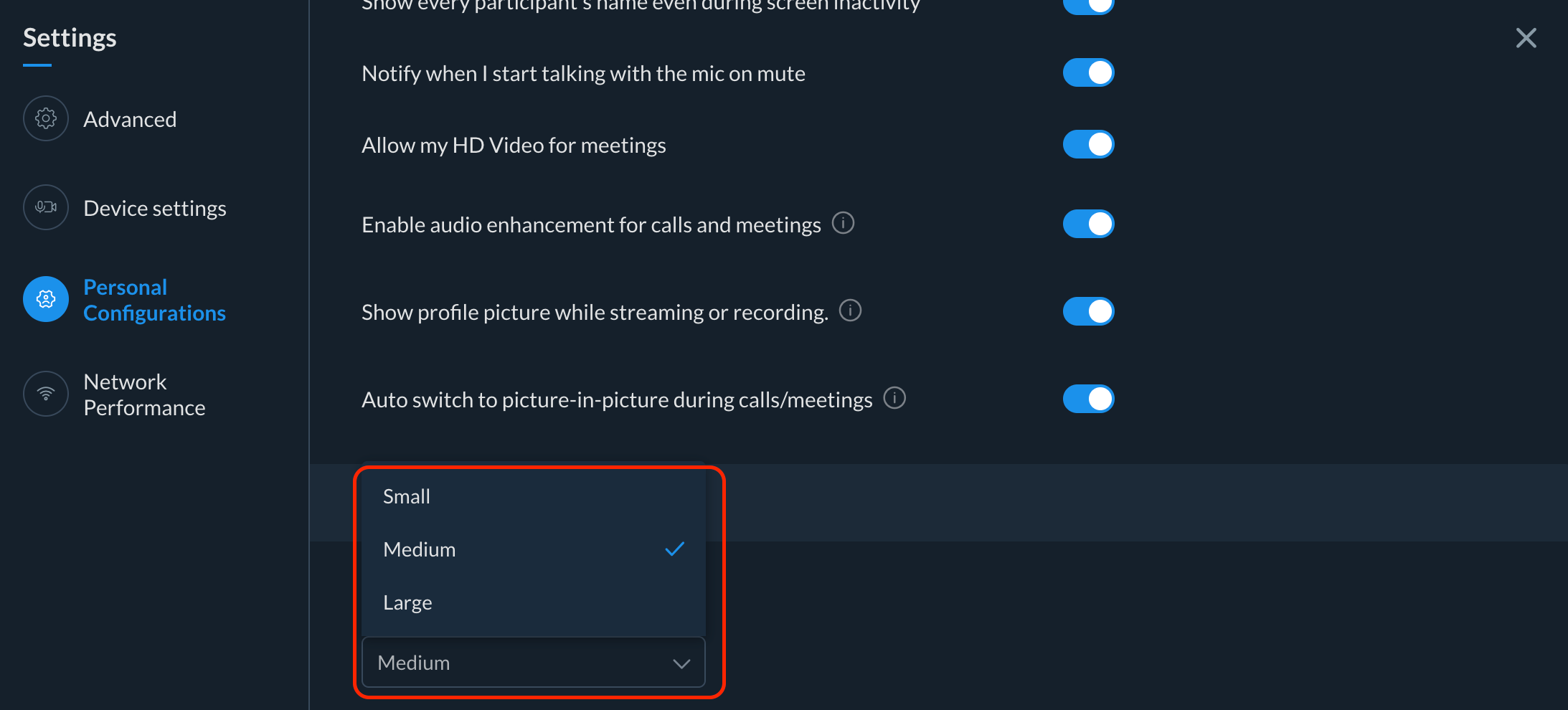The height and width of the screenshot is (710, 1568).
Task: Go to the Advanced section label
Action: coord(130,119)
